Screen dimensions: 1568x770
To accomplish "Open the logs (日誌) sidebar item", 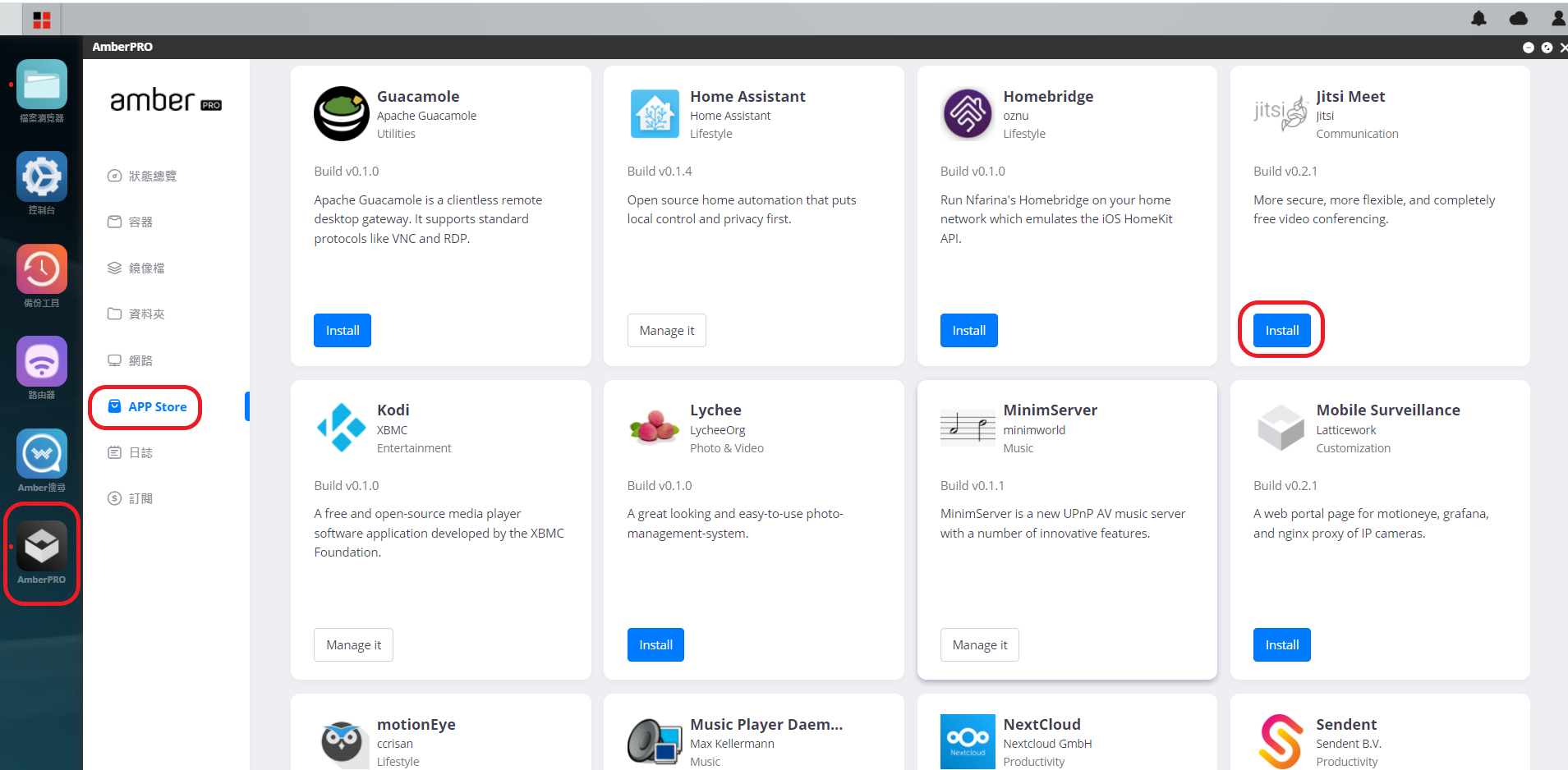I will [x=131, y=452].
